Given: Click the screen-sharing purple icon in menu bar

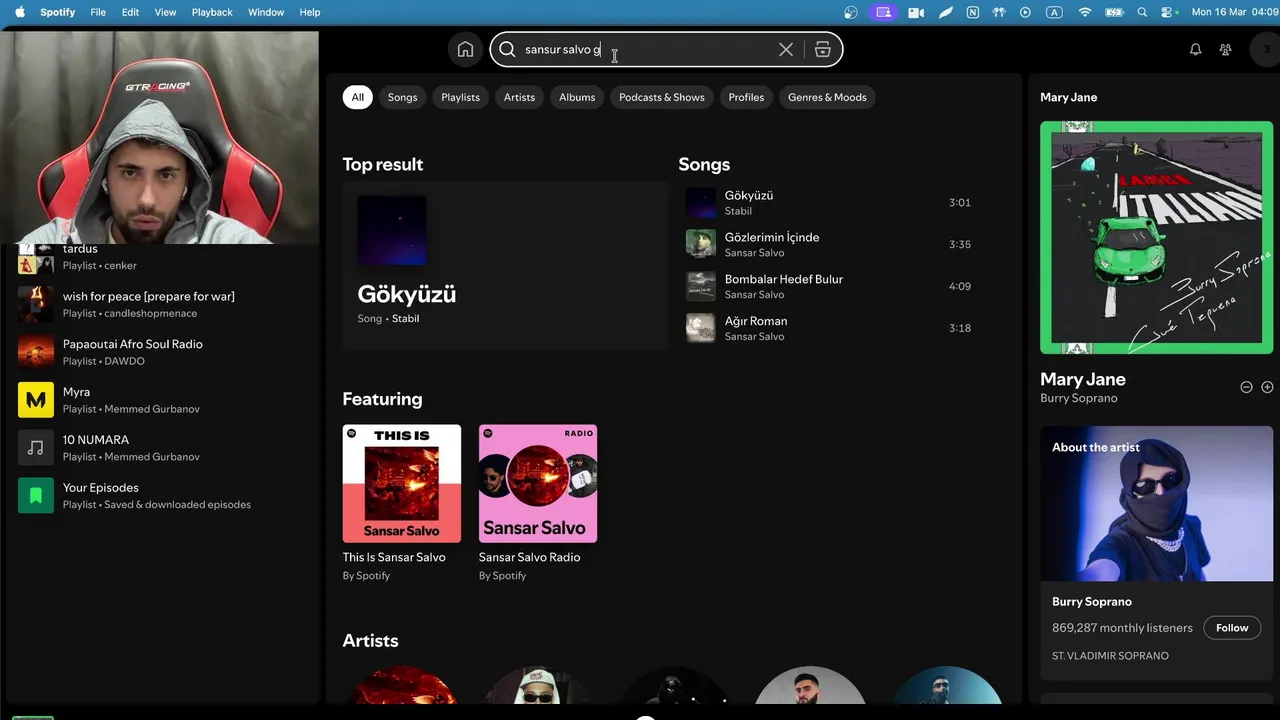Looking at the screenshot, I should pyautogui.click(x=882, y=12).
